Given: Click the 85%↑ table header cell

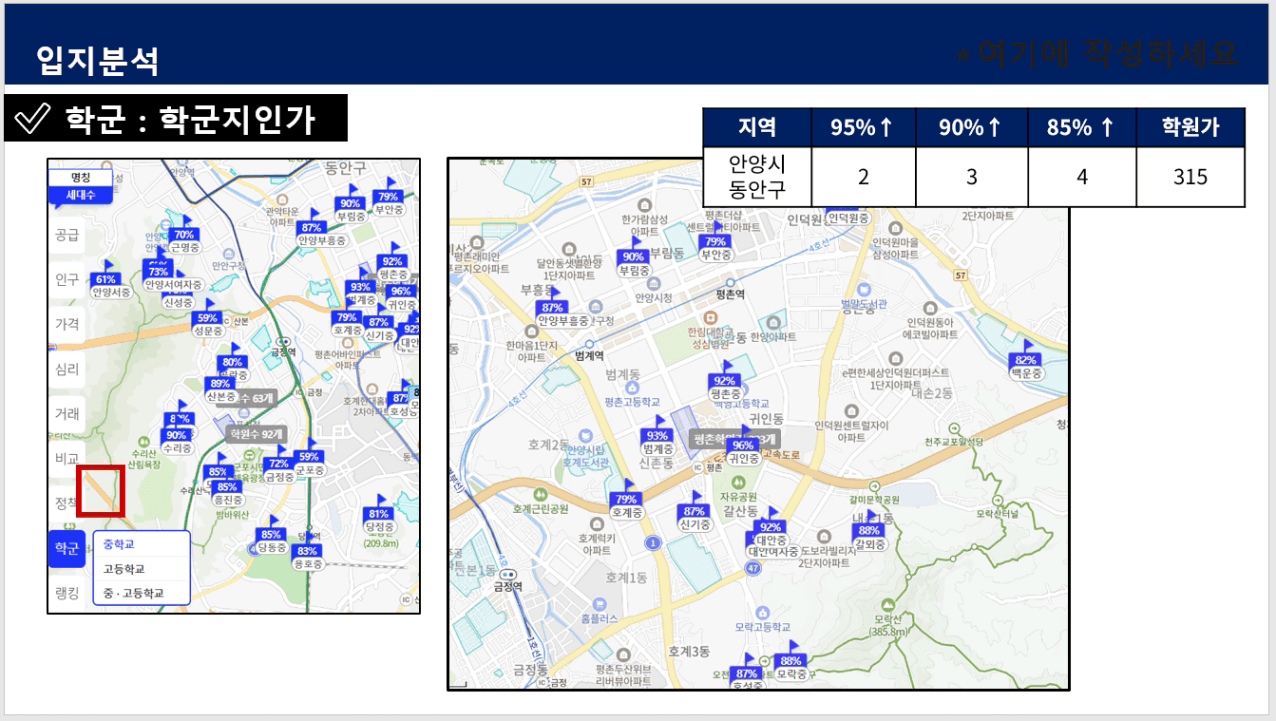Looking at the screenshot, I should [x=1082, y=128].
